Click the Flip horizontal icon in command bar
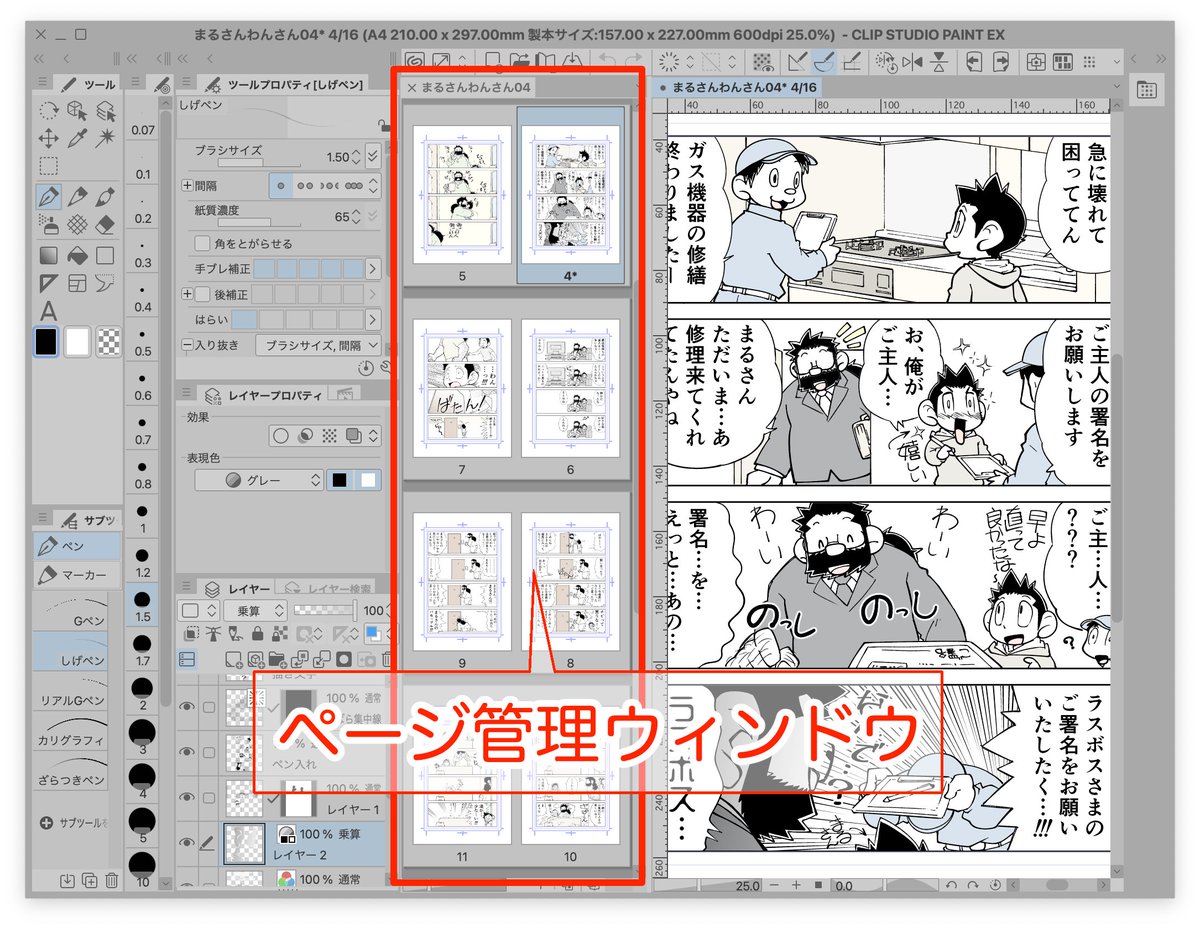The width and height of the screenshot is (1200, 928). point(911,62)
